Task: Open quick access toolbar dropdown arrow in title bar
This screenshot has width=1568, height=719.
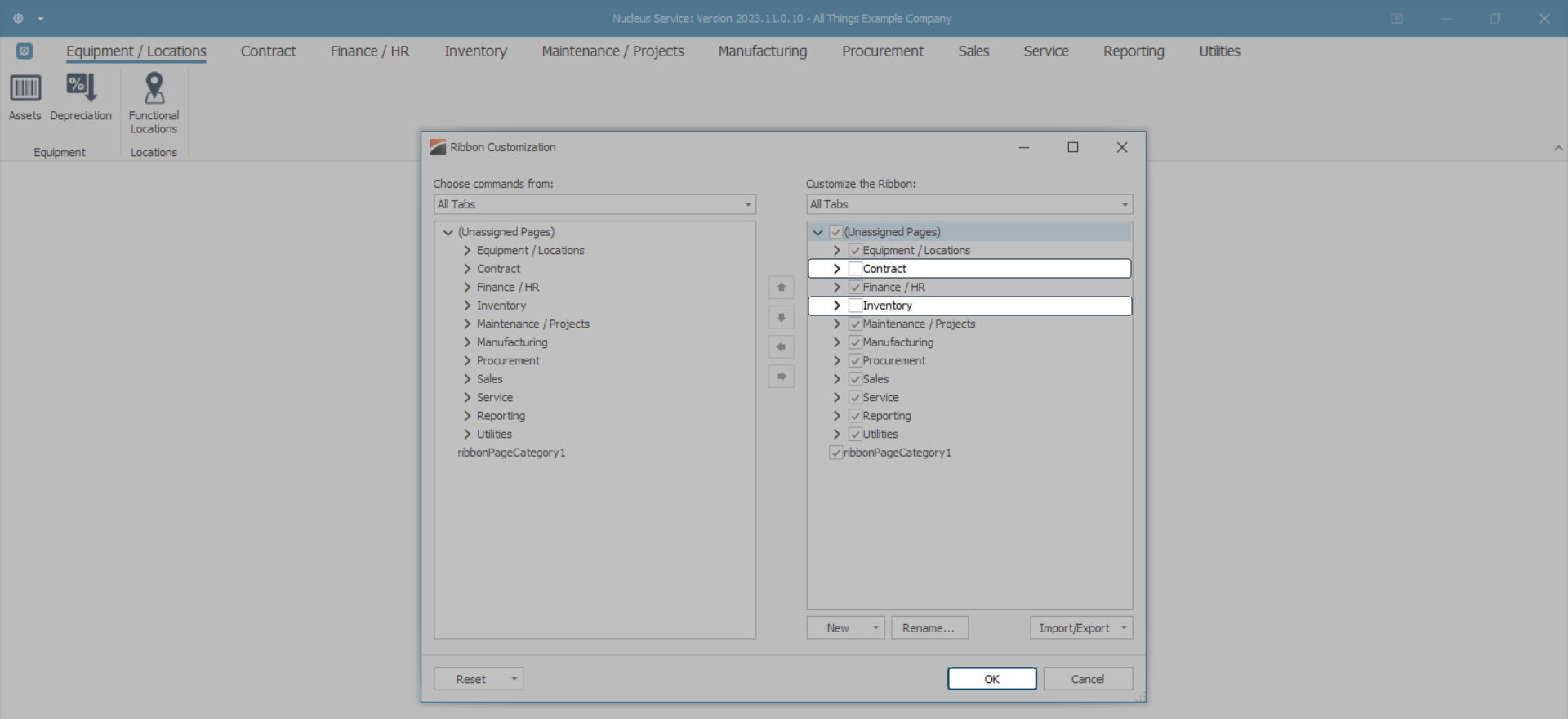Action: click(41, 19)
